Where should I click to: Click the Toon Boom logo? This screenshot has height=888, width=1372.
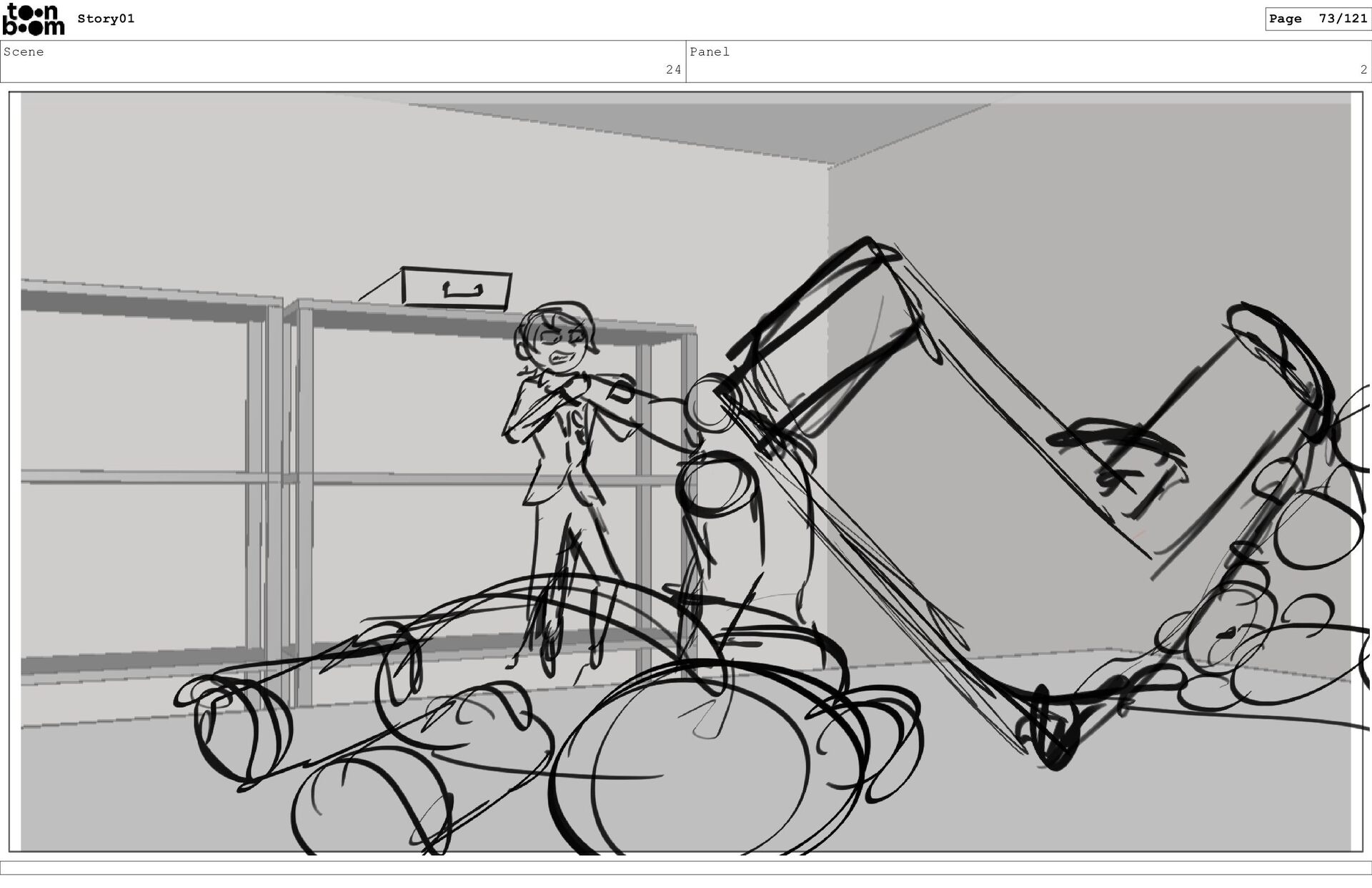coord(33,19)
